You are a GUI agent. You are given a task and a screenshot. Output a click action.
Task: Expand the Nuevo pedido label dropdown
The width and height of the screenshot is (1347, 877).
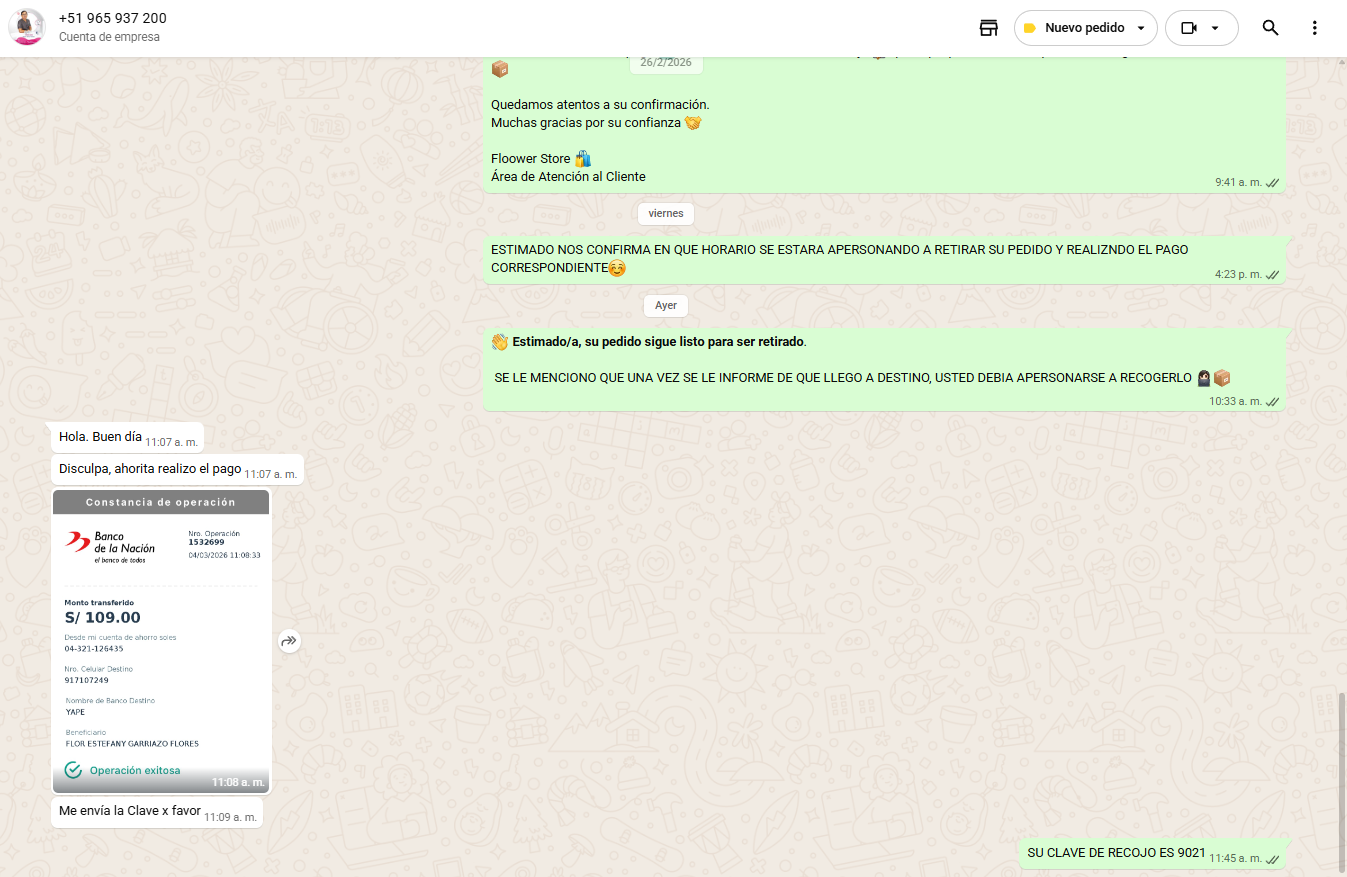[1141, 28]
